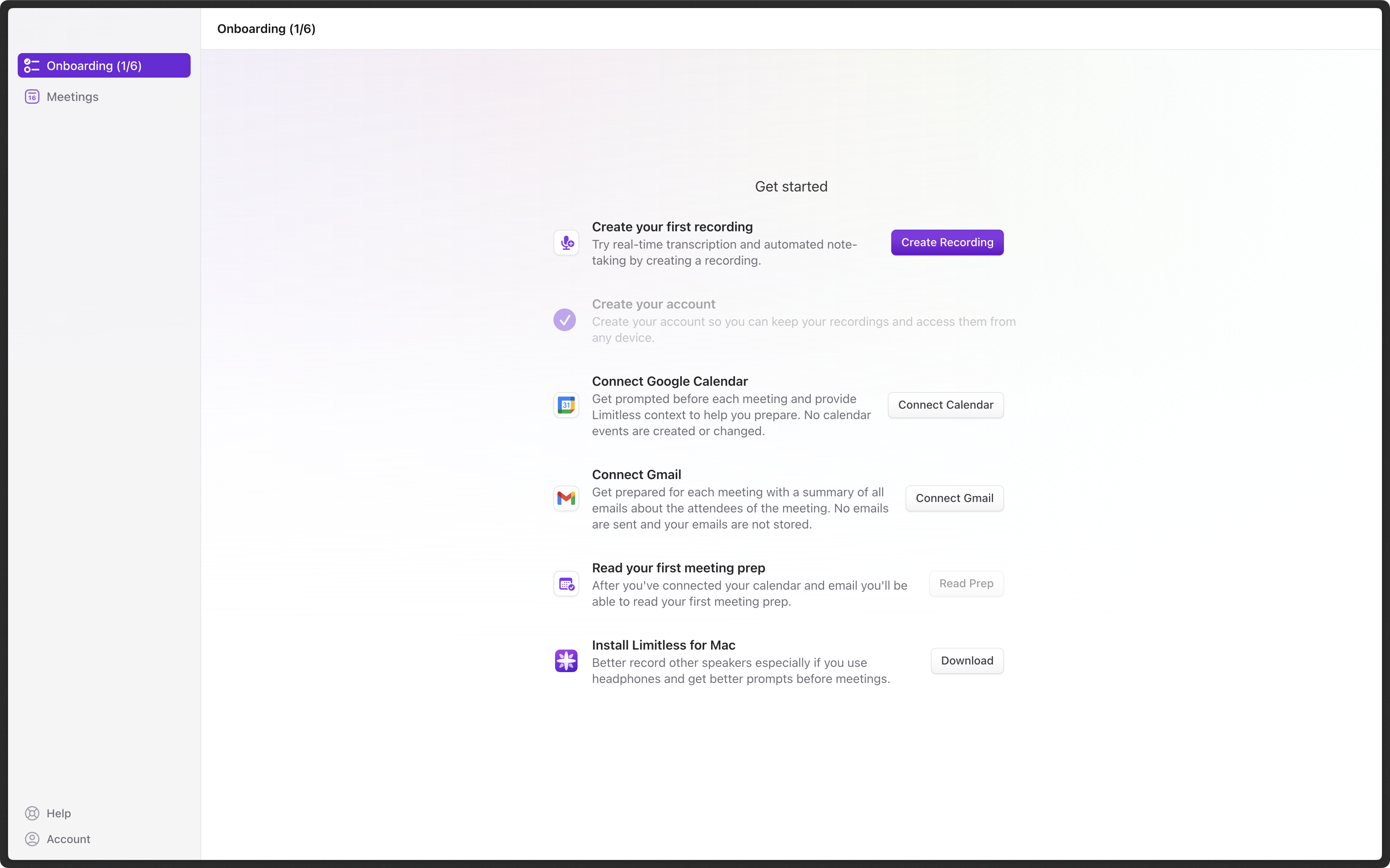Click the Account profile icon
Screen dimensions: 1390x868
(x=32, y=839)
